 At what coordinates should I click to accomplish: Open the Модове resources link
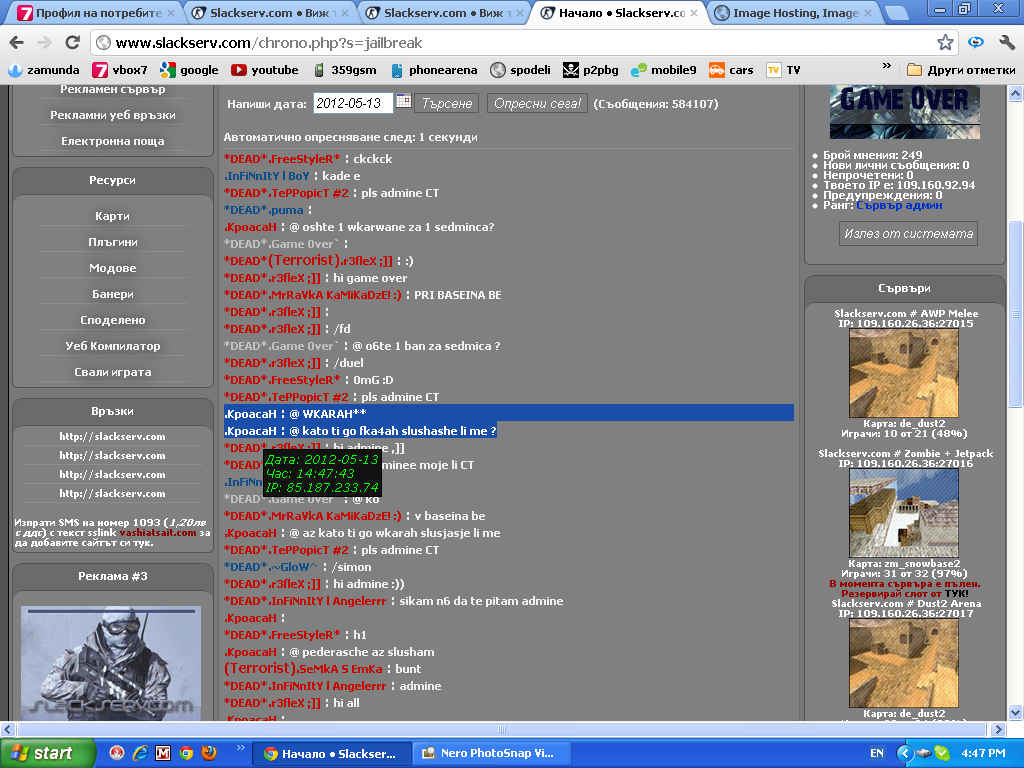pyautogui.click(x=112, y=268)
